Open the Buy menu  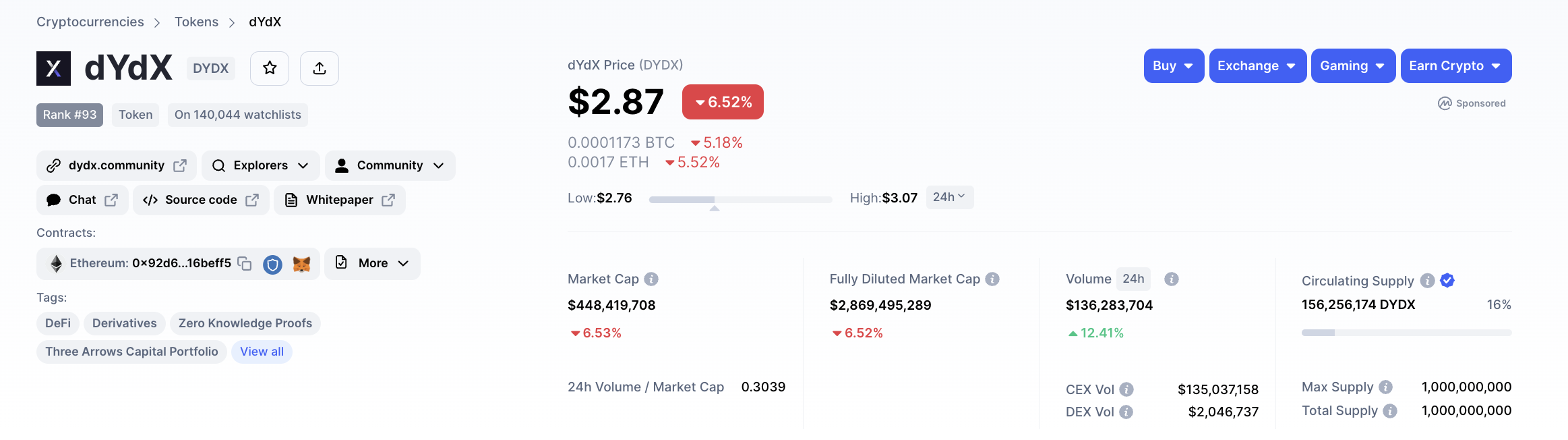pyautogui.click(x=1174, y=66)
